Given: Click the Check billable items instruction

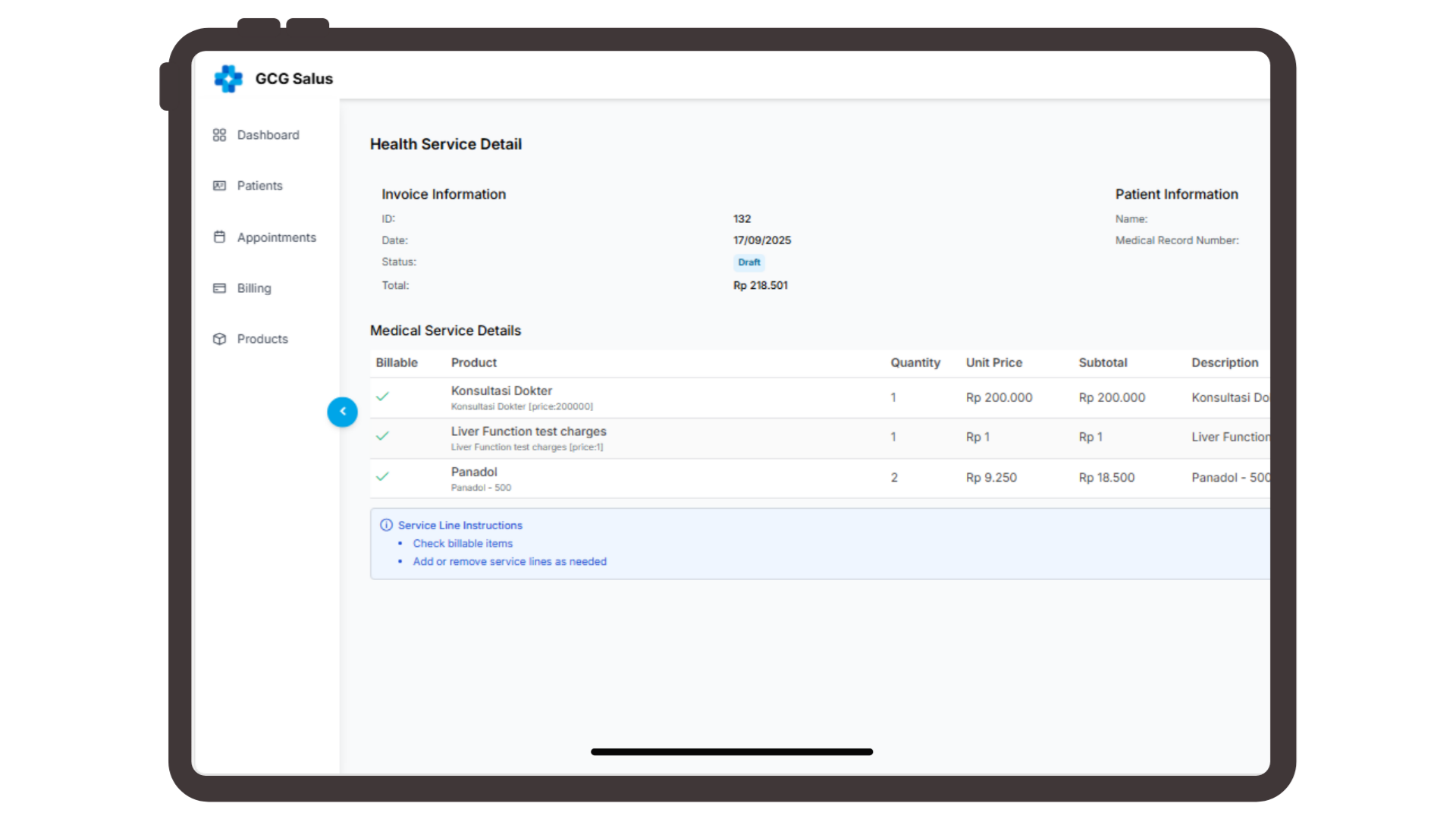Looking at the screenshot, I should point(463,543).
